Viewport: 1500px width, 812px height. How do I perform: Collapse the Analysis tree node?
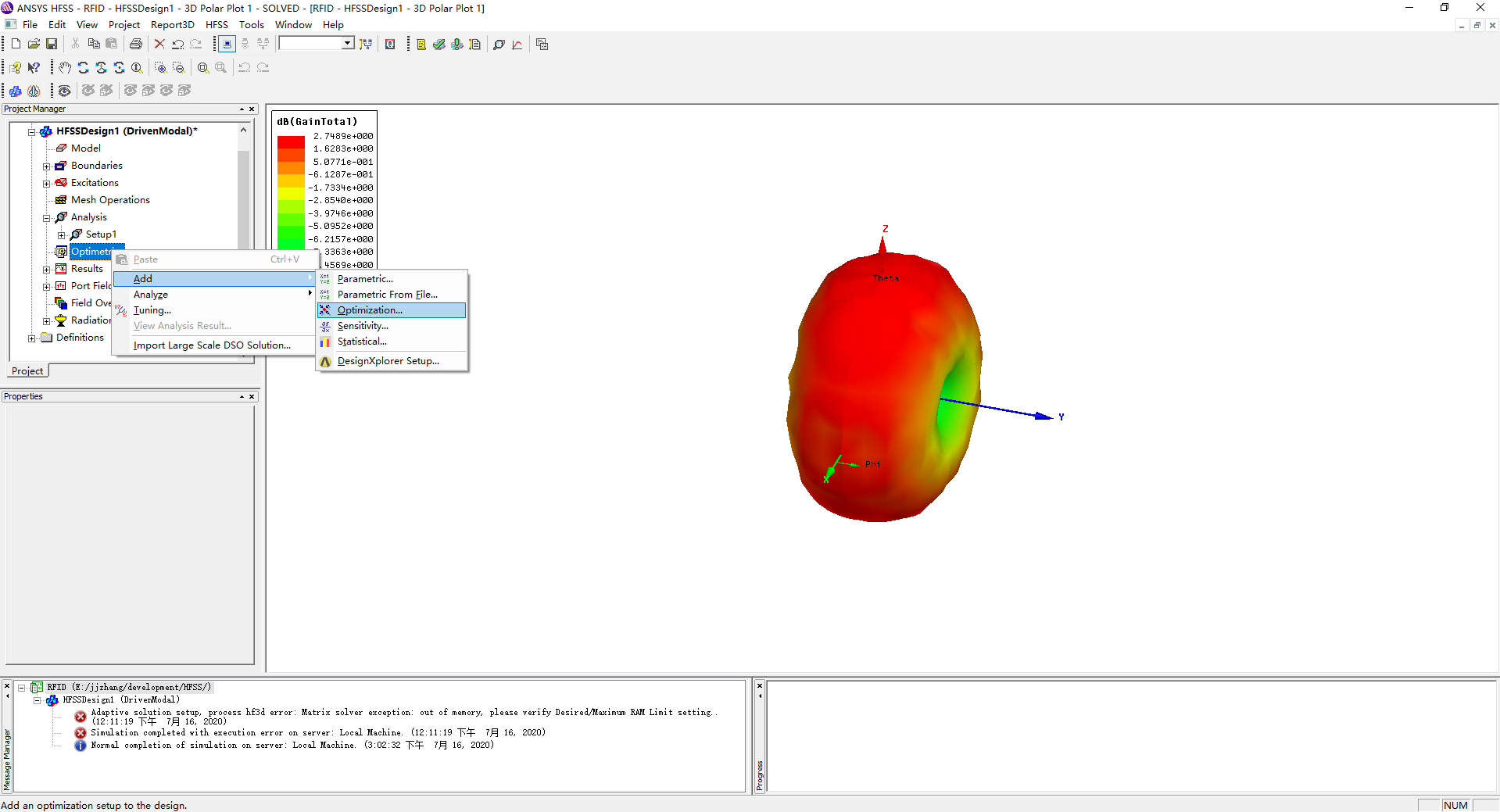pyautogui.click(x=46, y=218)
